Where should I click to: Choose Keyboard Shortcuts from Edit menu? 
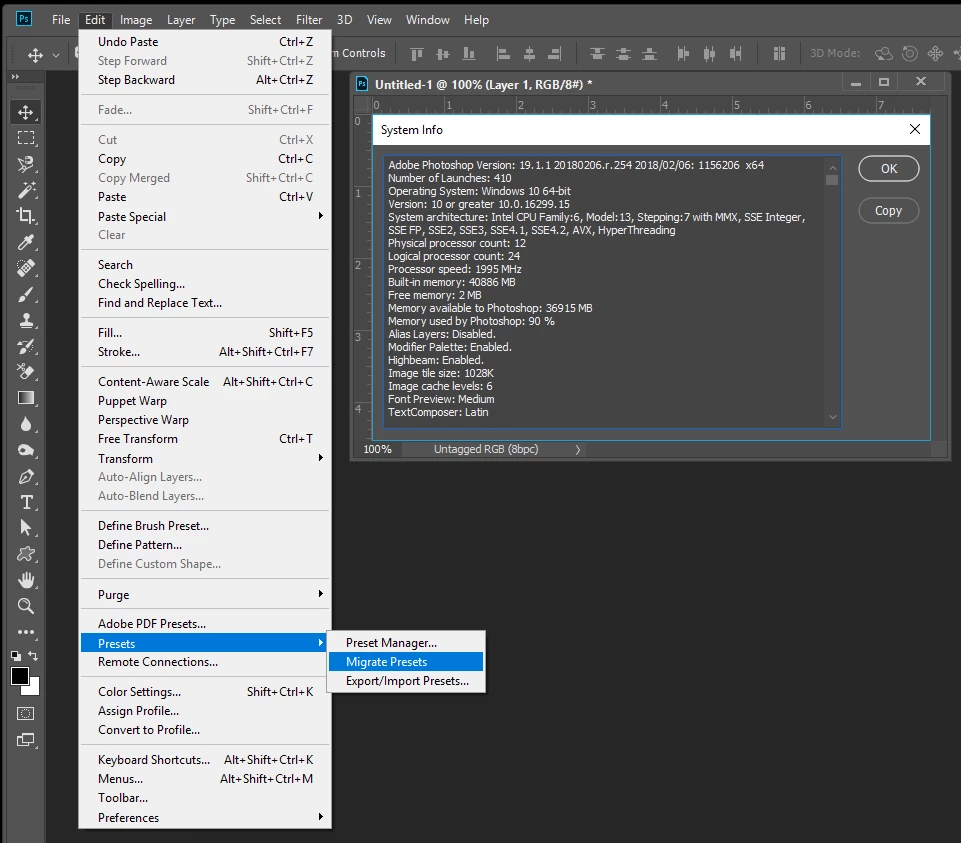point(205,760)
